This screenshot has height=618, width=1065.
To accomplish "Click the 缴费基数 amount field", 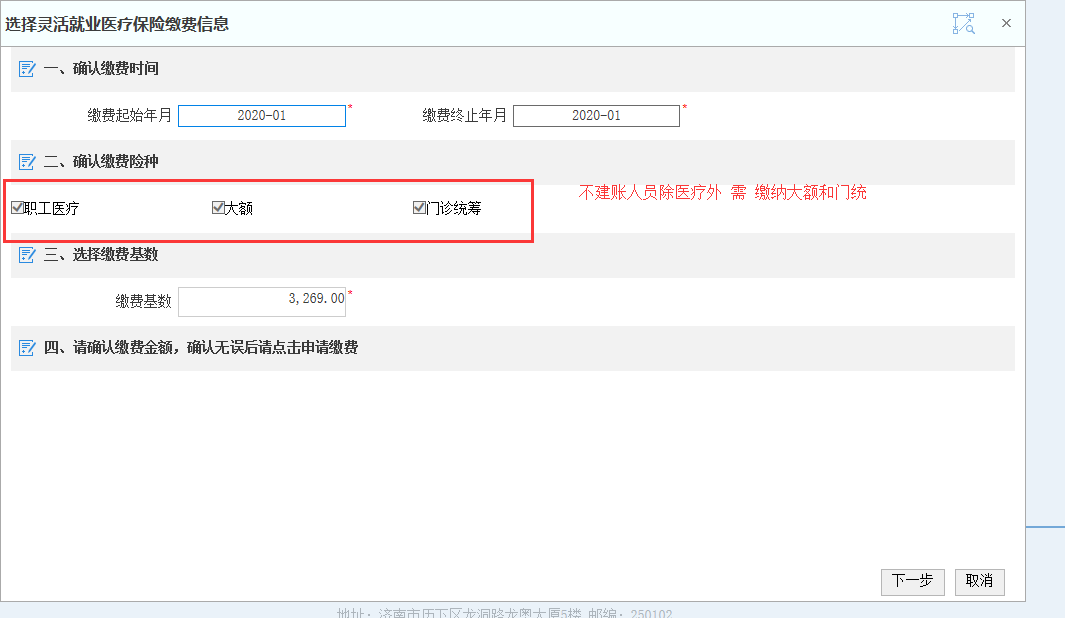I will click(x=262, y=302).
